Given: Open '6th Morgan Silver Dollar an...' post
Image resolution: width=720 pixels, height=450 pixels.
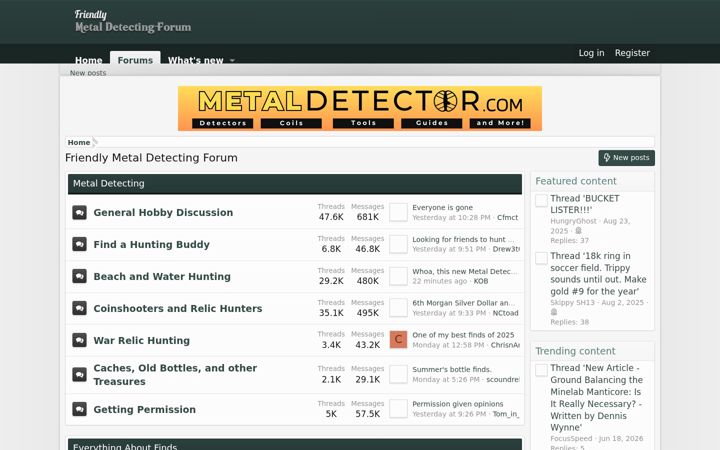Looking at the screenshot, I should coord(463,303).
